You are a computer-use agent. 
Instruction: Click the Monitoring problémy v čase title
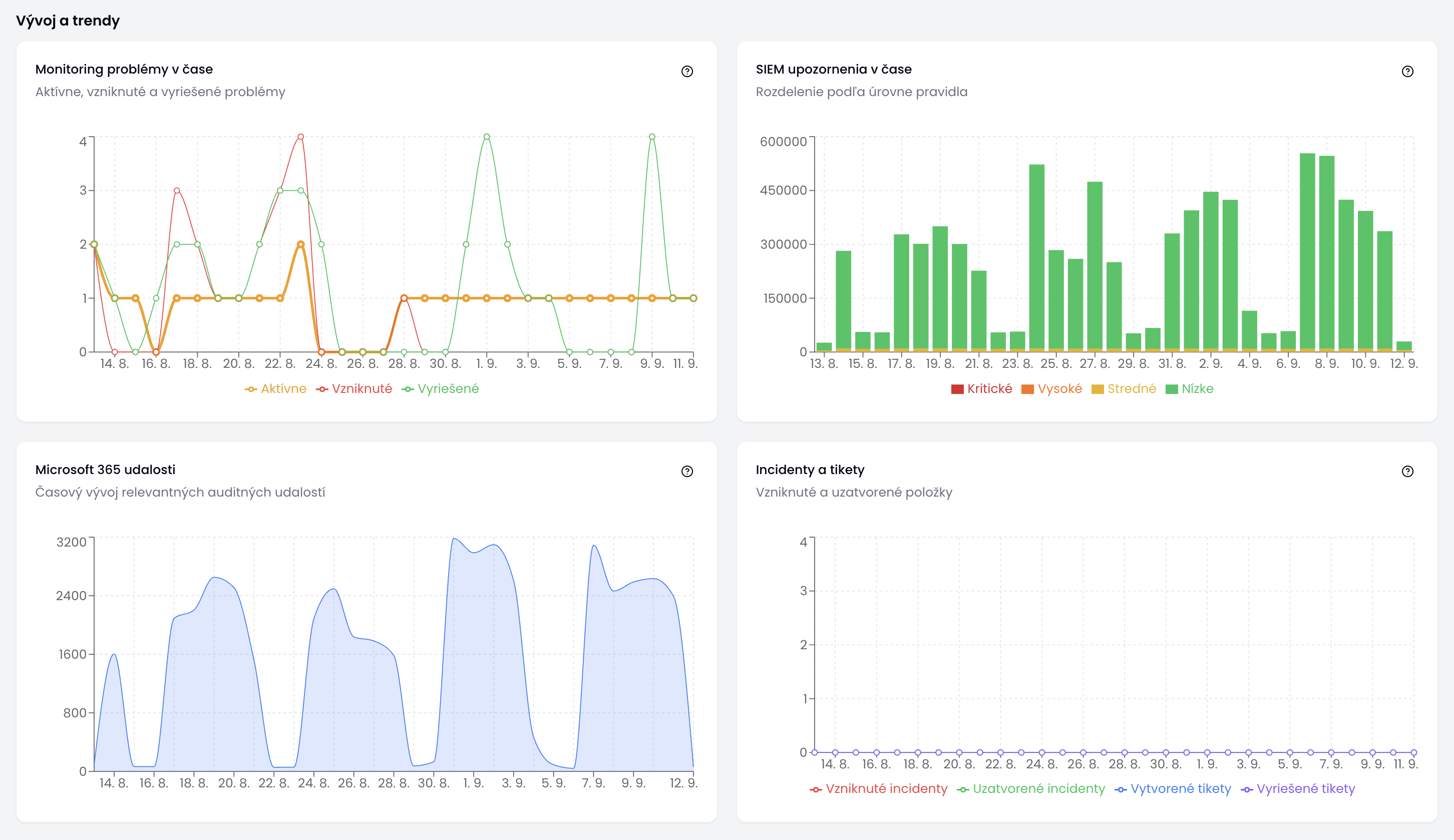(x=124, y=69)
